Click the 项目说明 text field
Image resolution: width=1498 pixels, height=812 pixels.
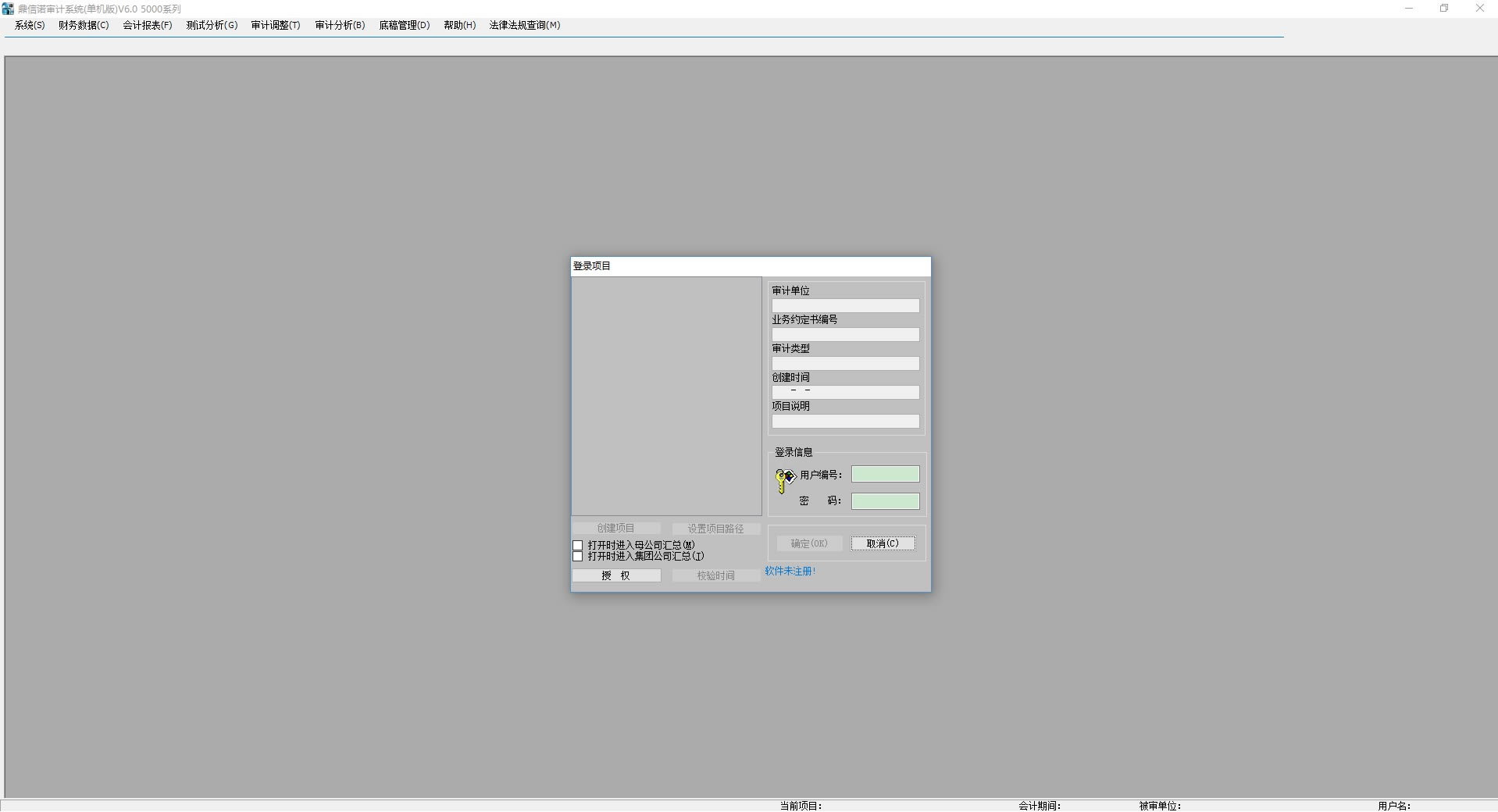(846, 422)
